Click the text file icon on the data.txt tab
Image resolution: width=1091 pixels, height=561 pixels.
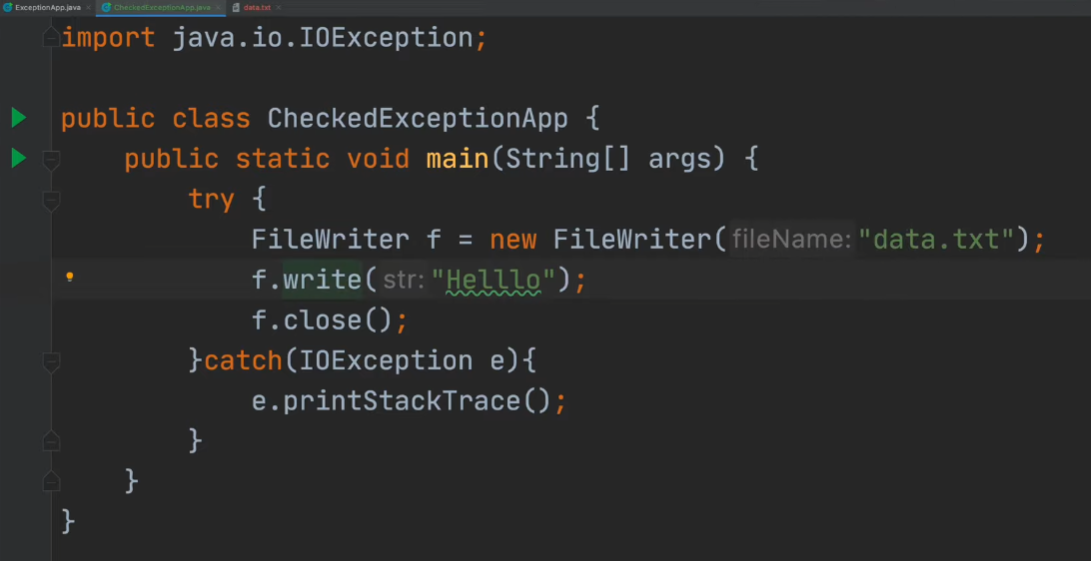pos(236,8)
